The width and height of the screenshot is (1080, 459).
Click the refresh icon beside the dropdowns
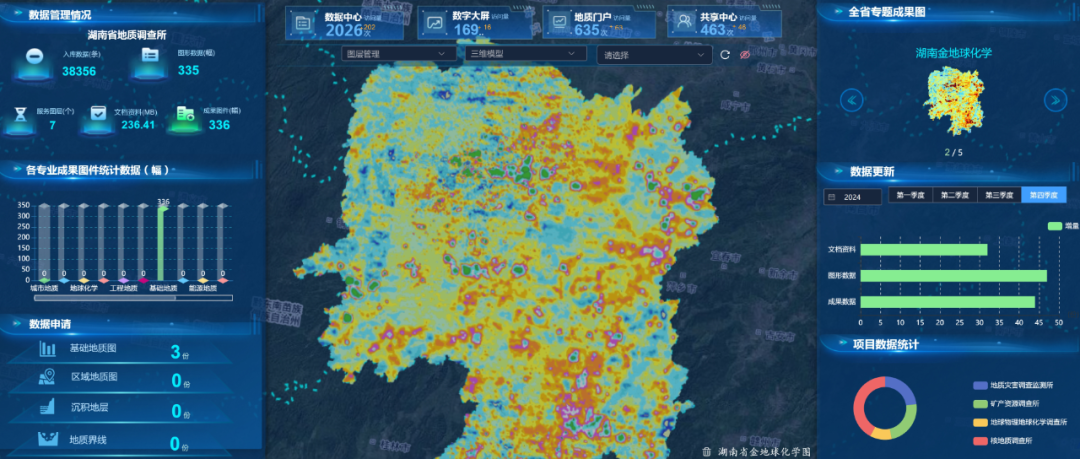(x=725, y=54)
